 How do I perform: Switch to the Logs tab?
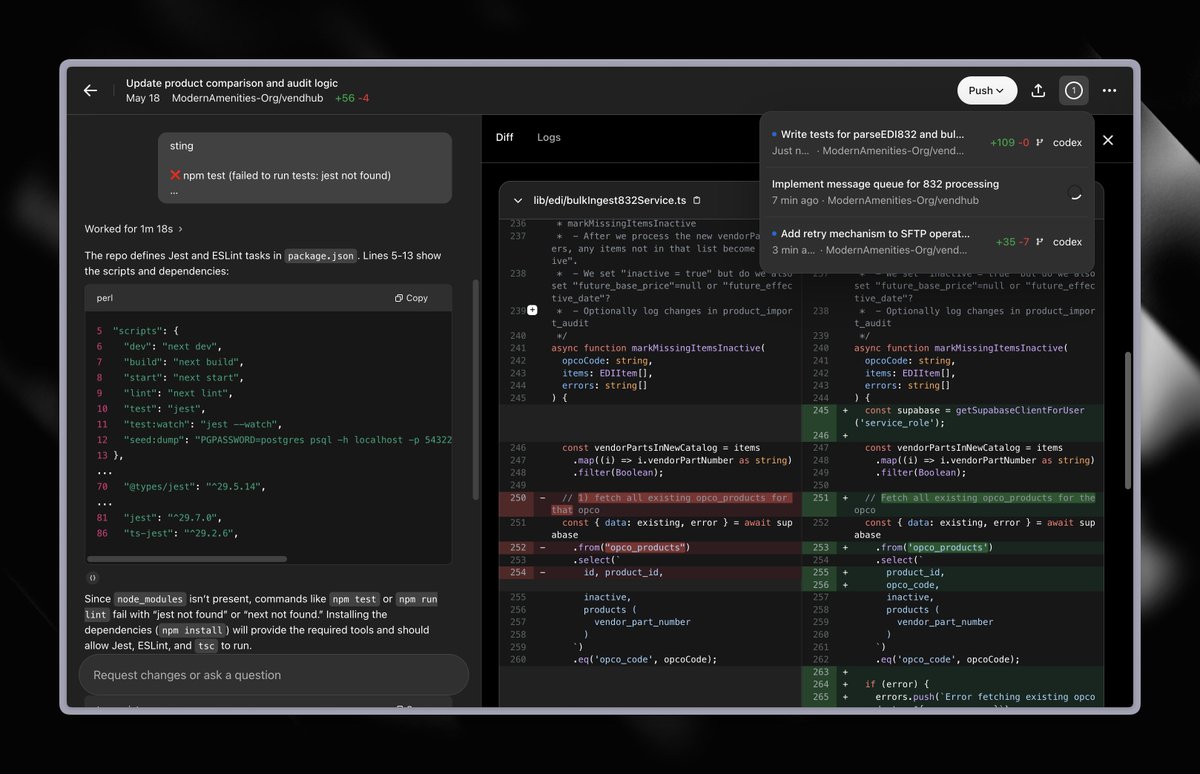[548, 137]
